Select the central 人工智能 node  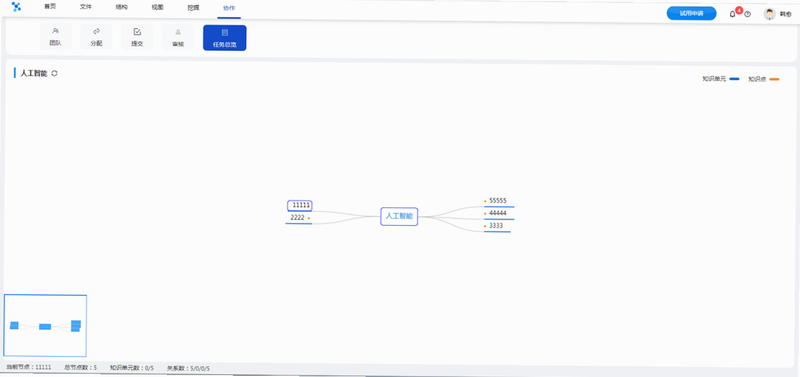(399, 216)
